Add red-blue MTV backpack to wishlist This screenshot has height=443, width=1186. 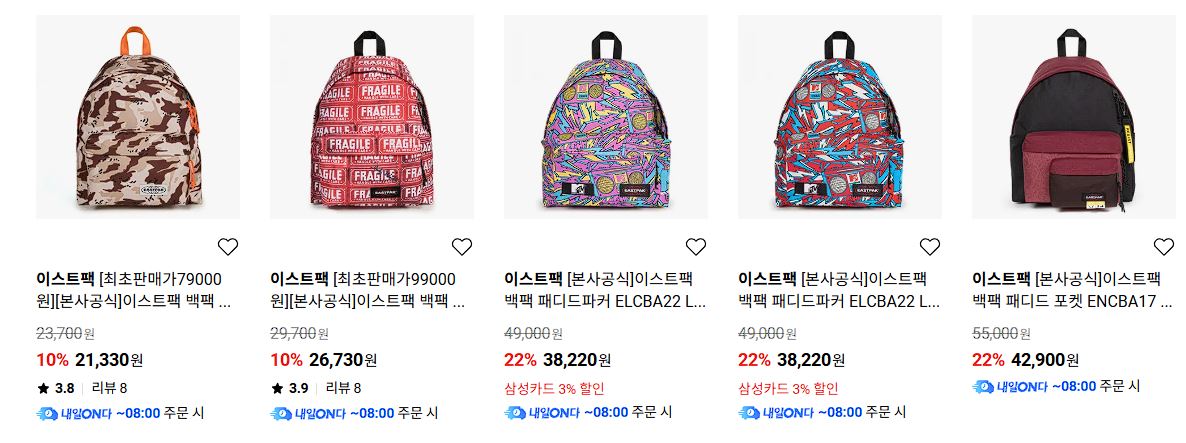[930, 246]
